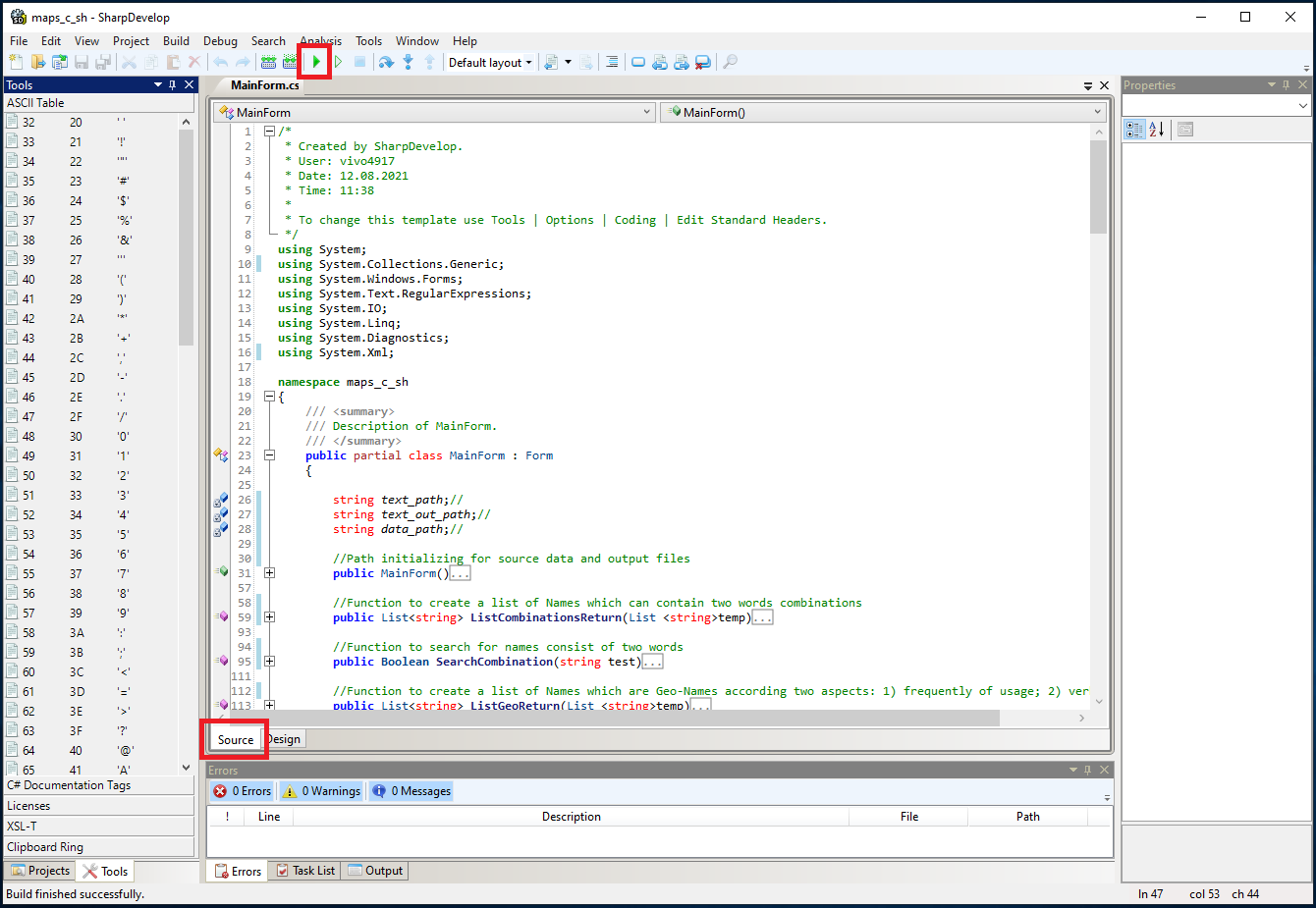Image resolution: width=1316 pixels, height=908 pixels.
Task: Open the File menu
Action: click(x=19, y=41)
